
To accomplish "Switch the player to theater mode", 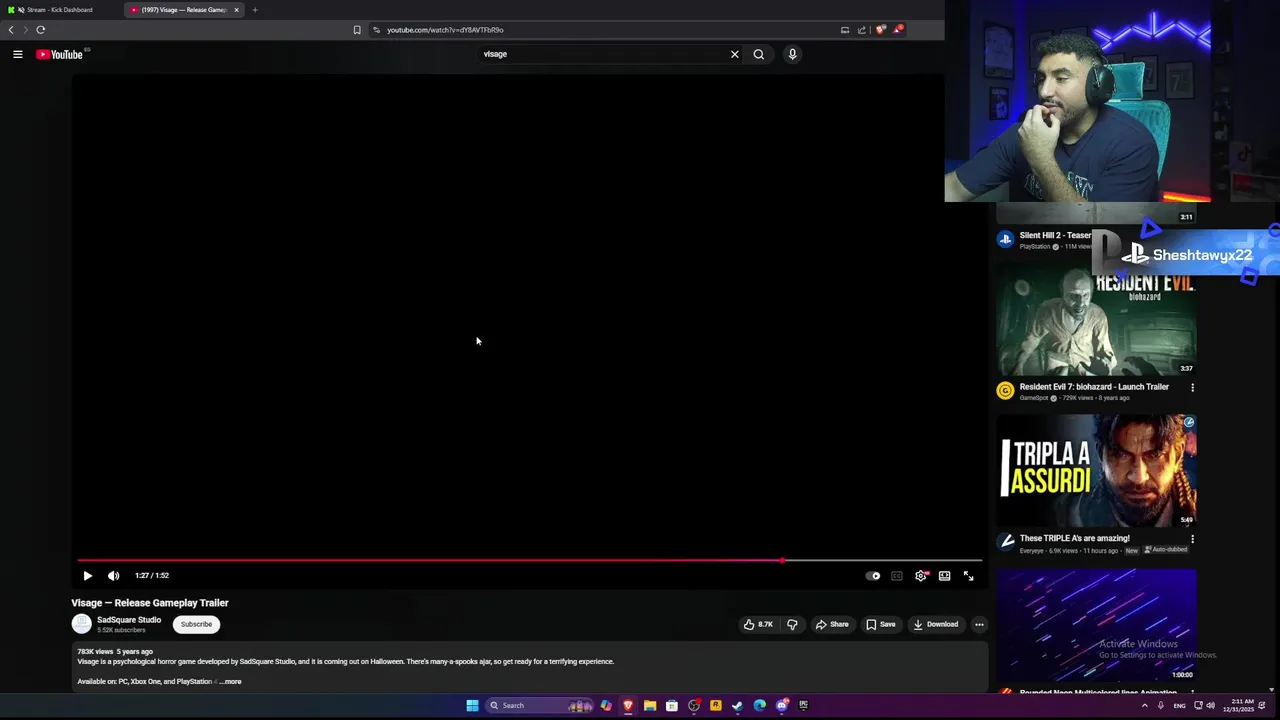I will point(944,576).
